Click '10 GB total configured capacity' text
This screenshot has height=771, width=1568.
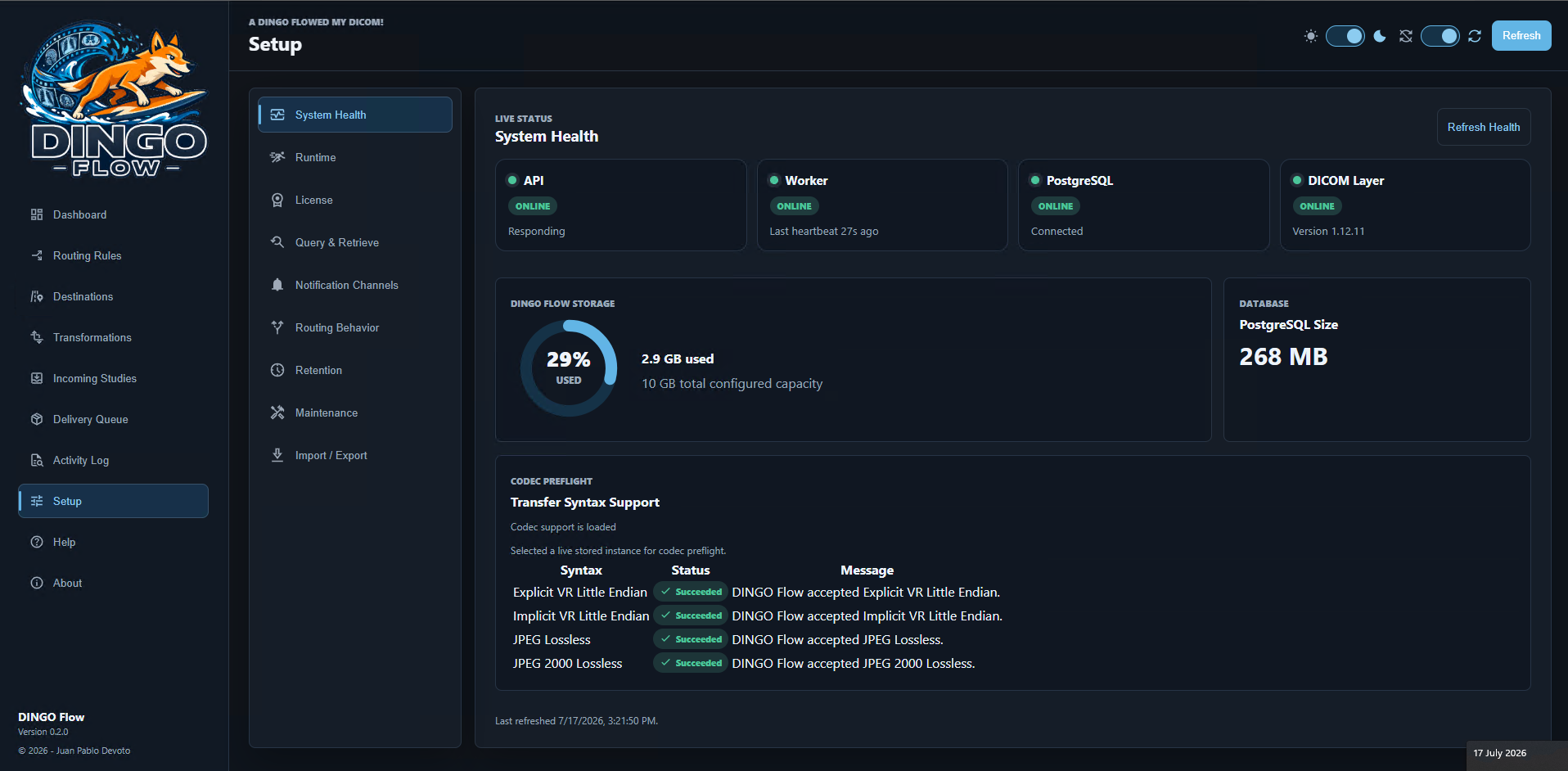click(x=732, y=384)
